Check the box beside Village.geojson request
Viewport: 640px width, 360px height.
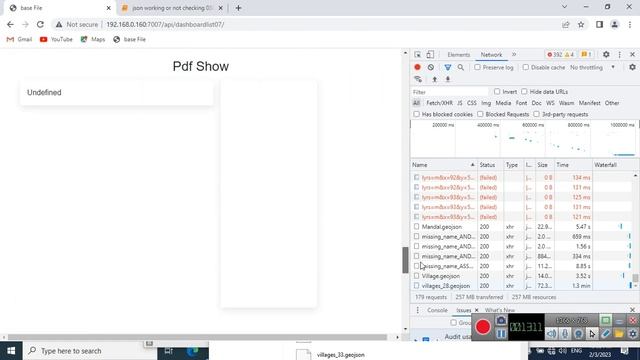[416, 276]
